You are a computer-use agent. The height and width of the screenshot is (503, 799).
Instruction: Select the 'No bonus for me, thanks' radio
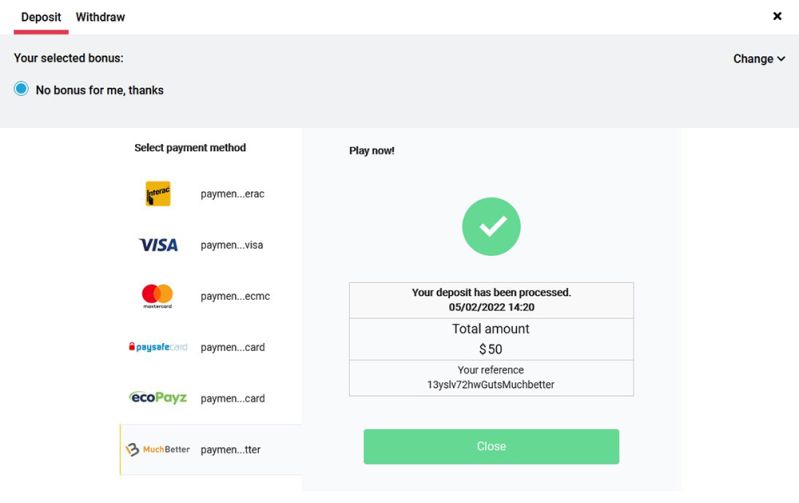(22, 89)
